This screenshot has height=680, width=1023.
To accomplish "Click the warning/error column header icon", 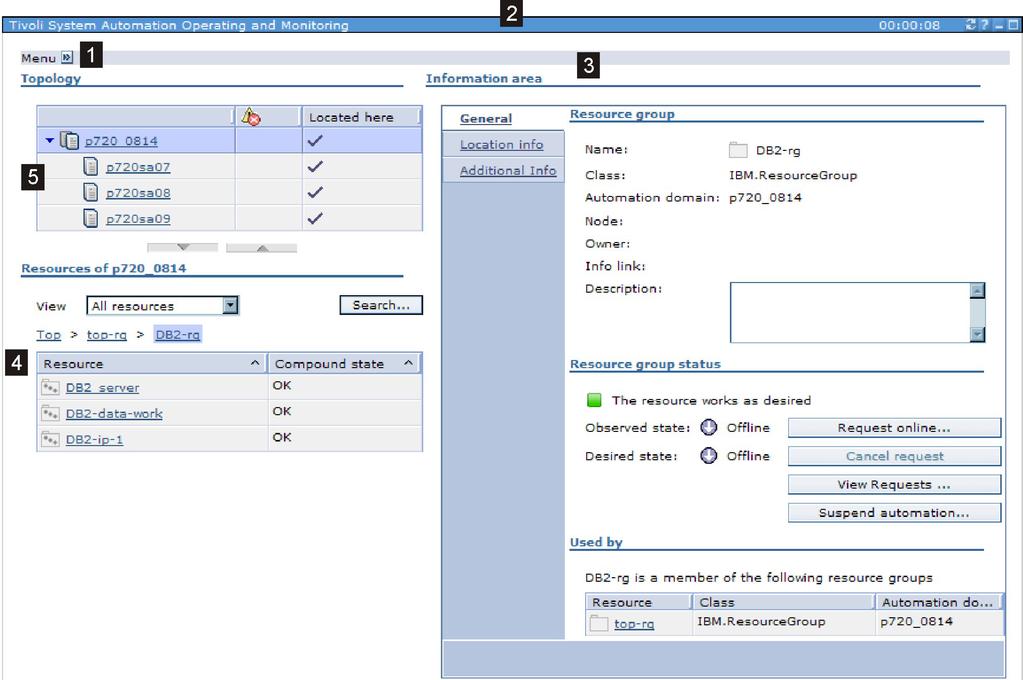I will point(251,117).
